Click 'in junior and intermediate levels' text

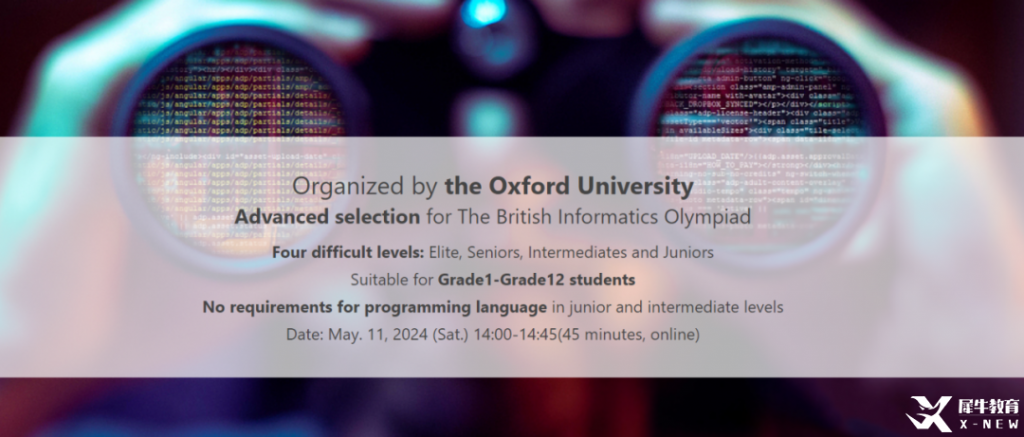tap(667, 307)
